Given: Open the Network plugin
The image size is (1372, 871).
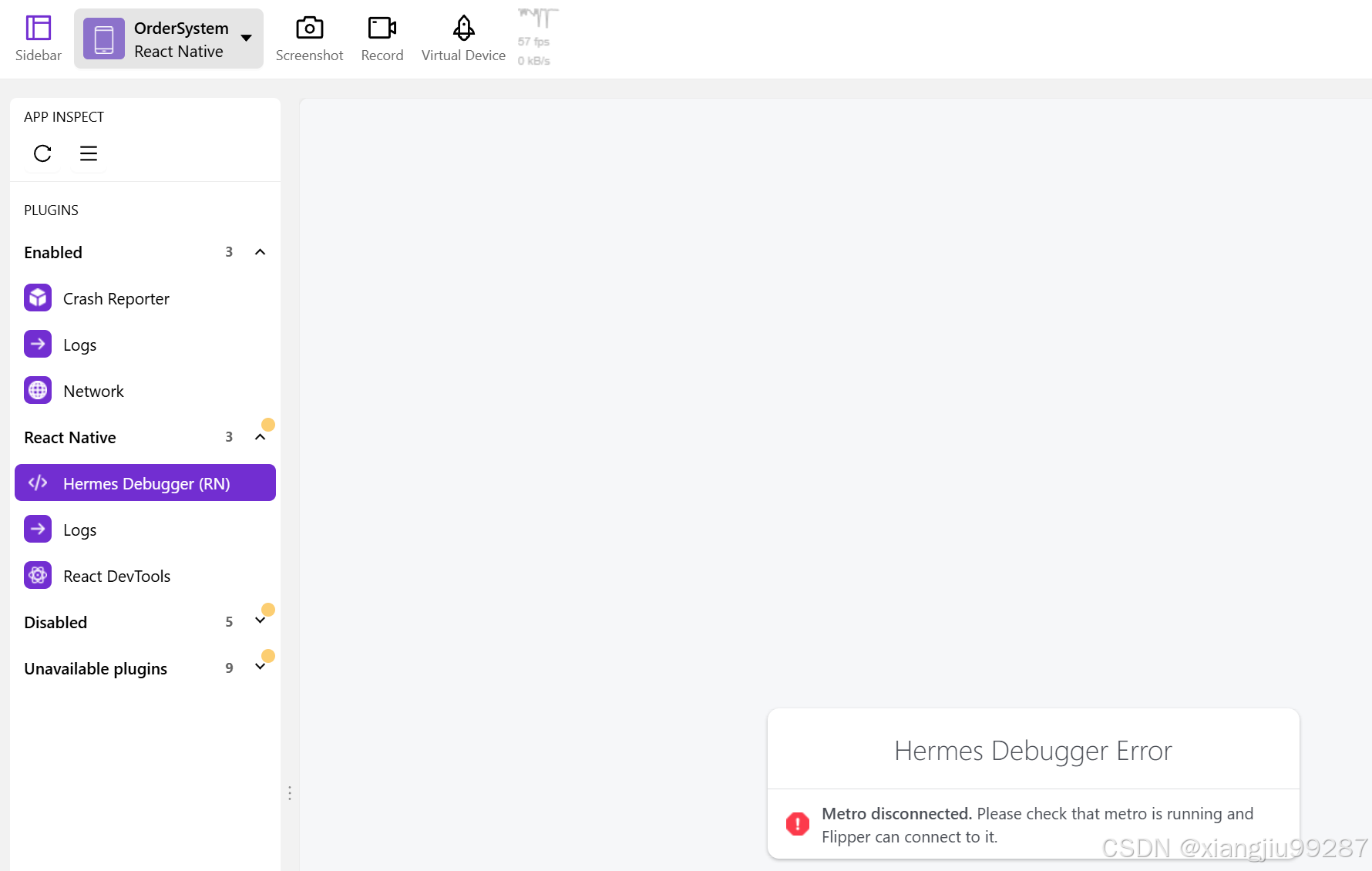Looking at the screenshot, I should point(145,391).
